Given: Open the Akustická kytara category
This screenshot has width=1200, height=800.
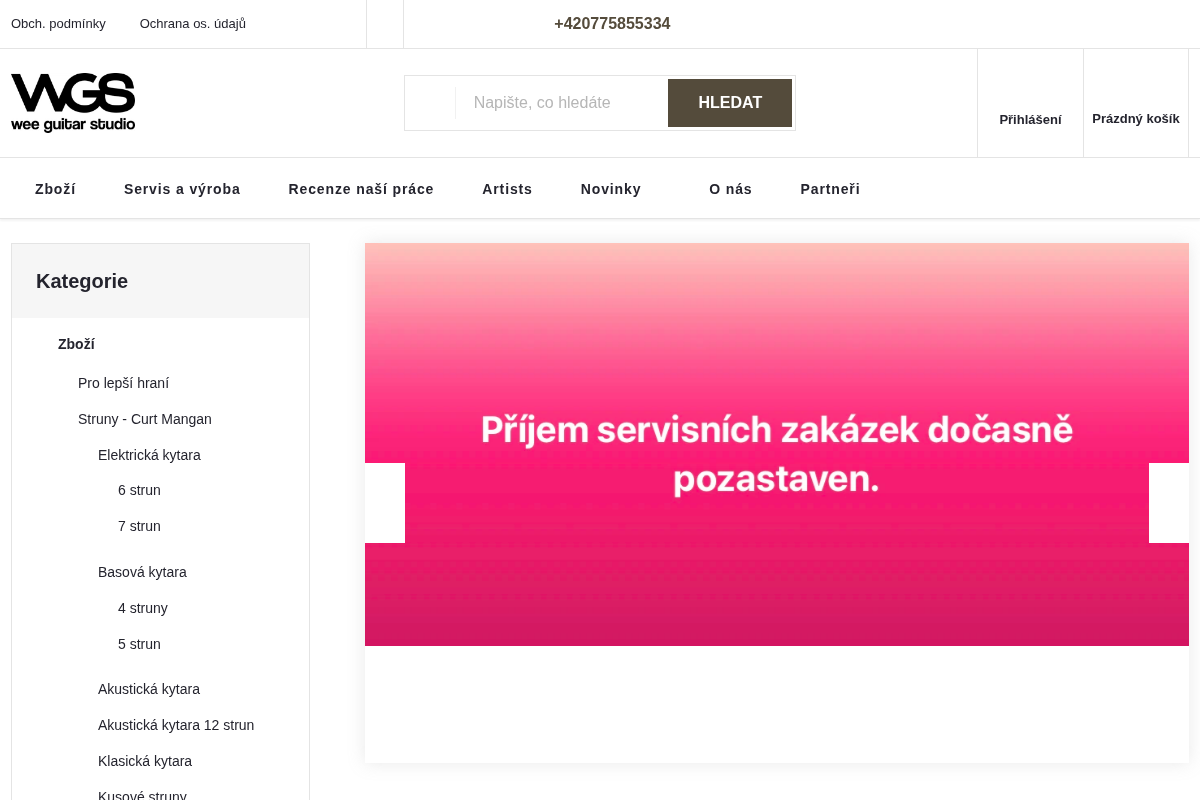Looking at the screenshot, I should 149,689.
